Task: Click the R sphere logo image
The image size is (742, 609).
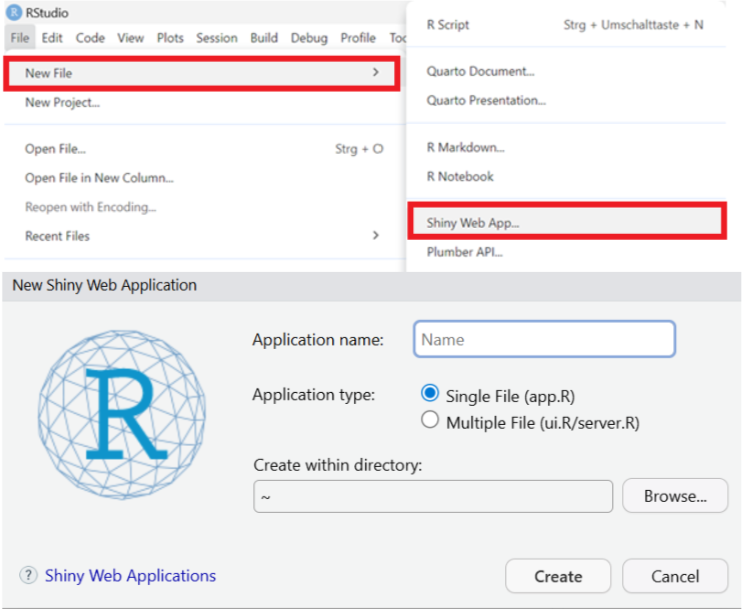Action: [x=122, y=415]
